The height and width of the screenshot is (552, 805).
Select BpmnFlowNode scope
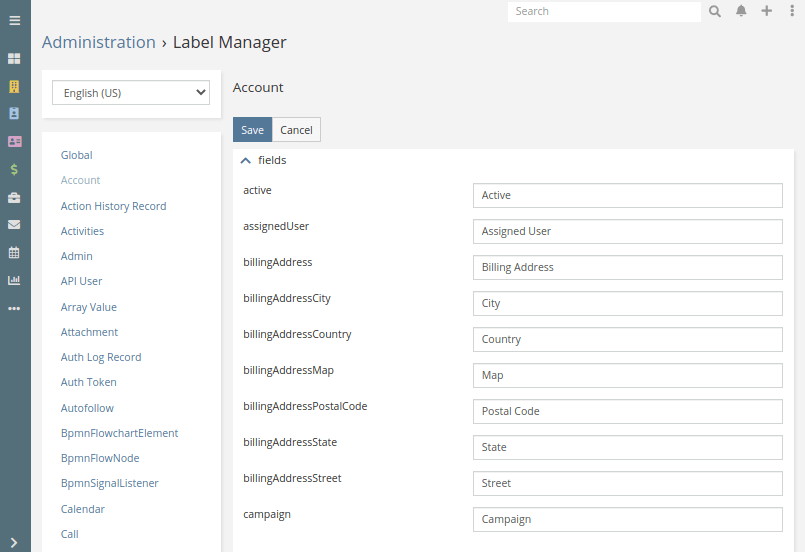click(100, 458)
